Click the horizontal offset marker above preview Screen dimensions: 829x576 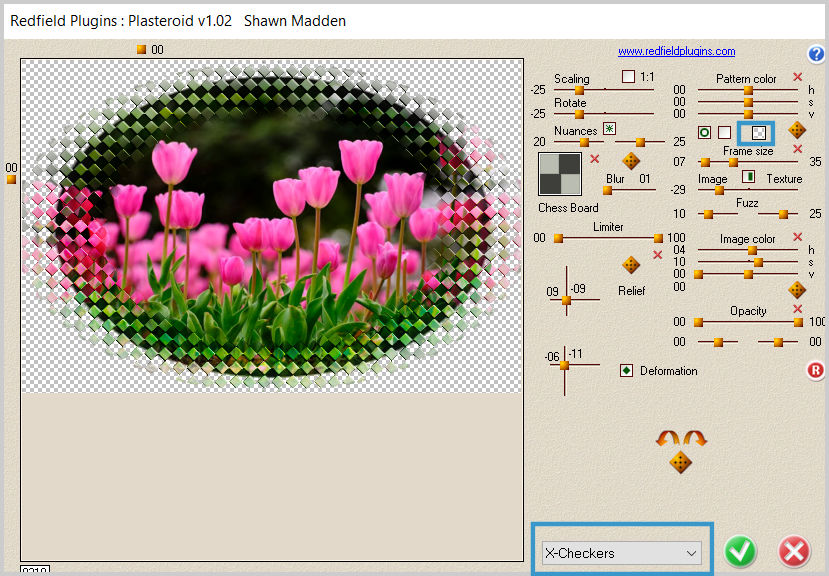(x=141, y=49)
